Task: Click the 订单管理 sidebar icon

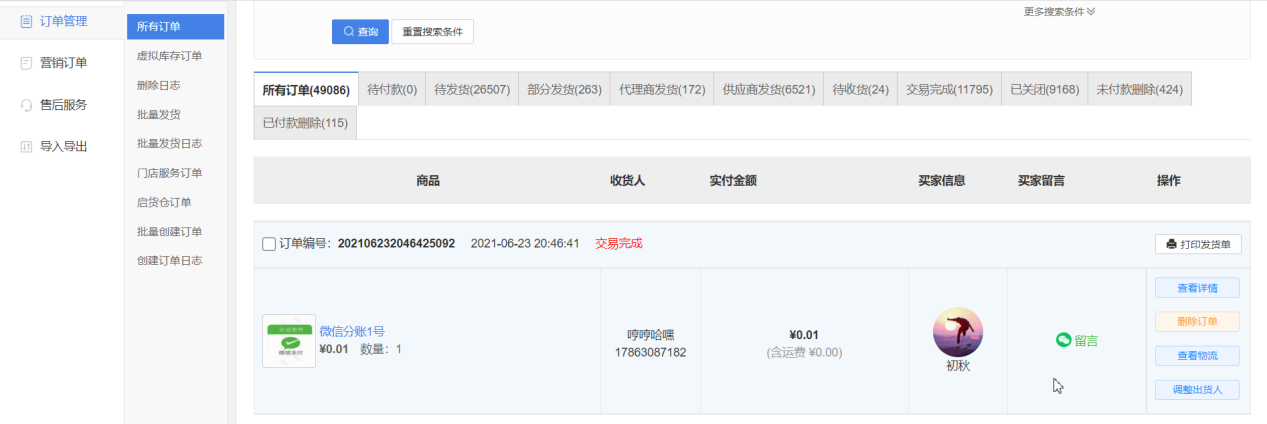Action: point(26,21)
